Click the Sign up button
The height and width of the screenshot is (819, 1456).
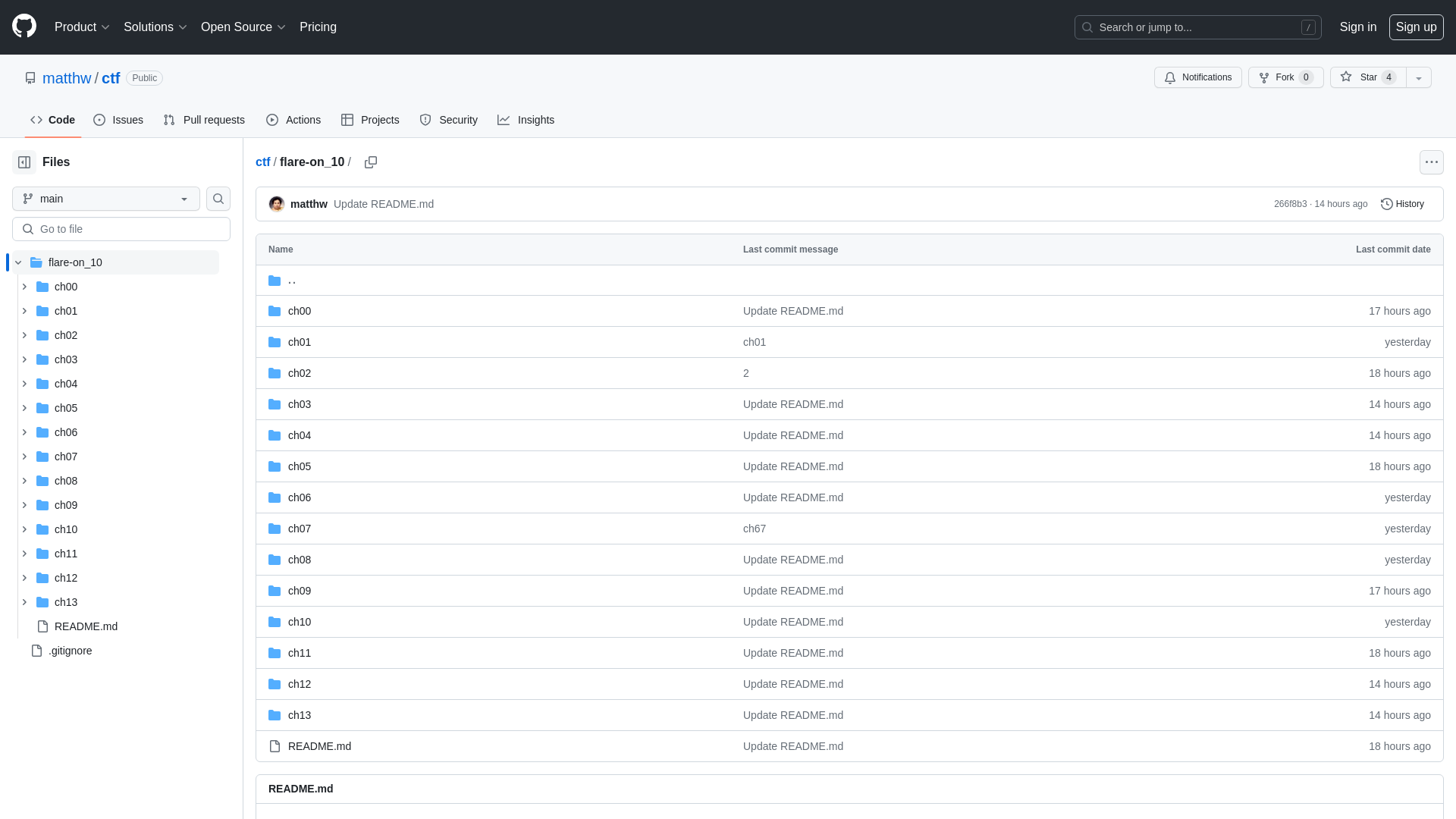tap(1416, 27)
